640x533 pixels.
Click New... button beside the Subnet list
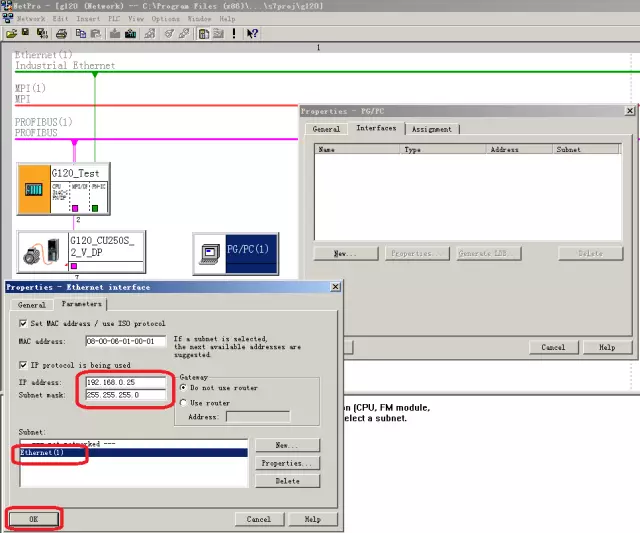tap(288, 445)
